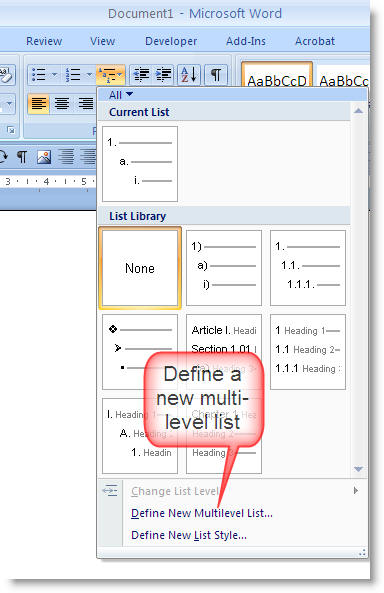Open the Review ribbon tab
This screenshot has width=384, height=593.
click(44, 41)
